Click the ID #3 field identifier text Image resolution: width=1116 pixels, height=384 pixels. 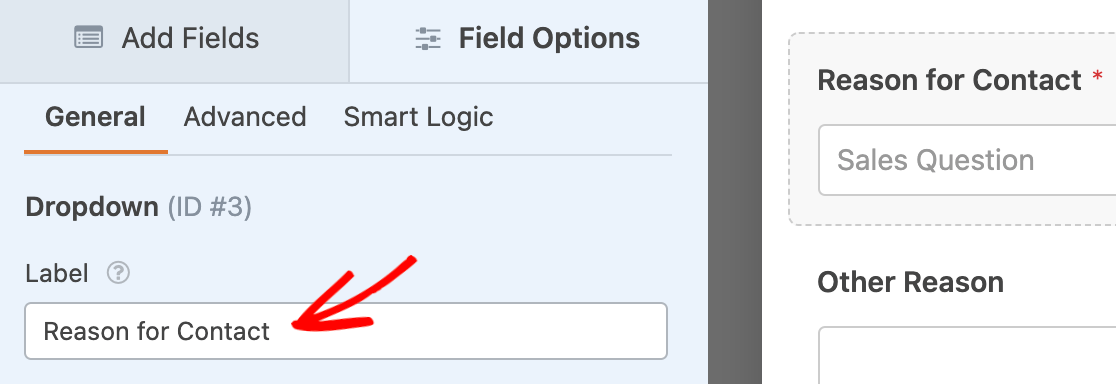point(209,208)
